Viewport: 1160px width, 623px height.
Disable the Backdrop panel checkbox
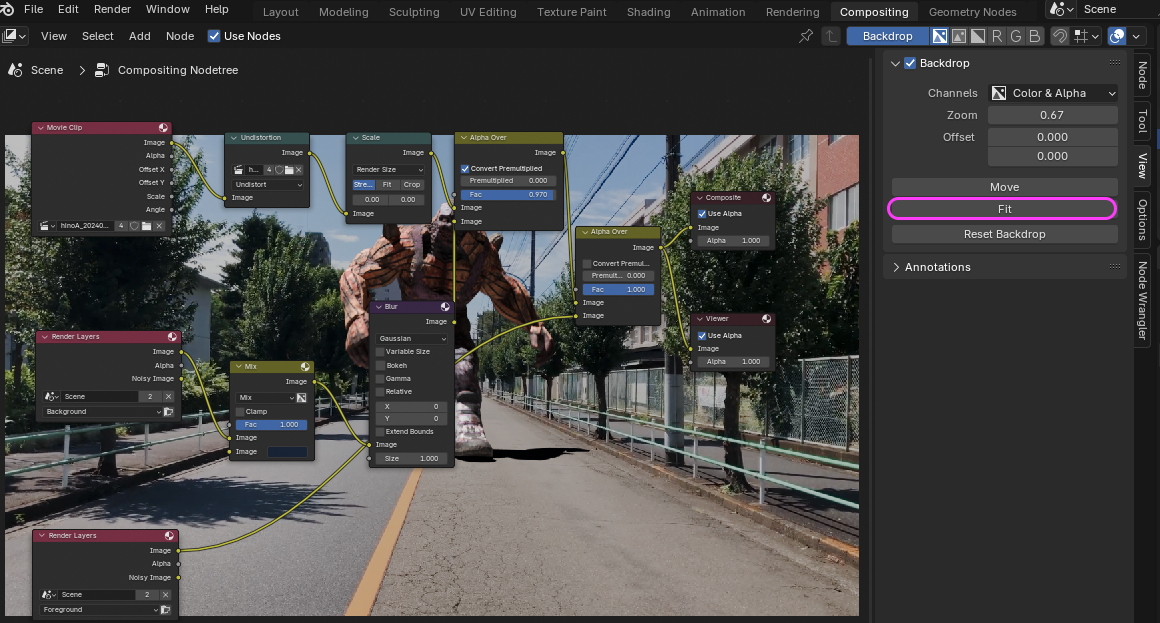pos(910,63)
